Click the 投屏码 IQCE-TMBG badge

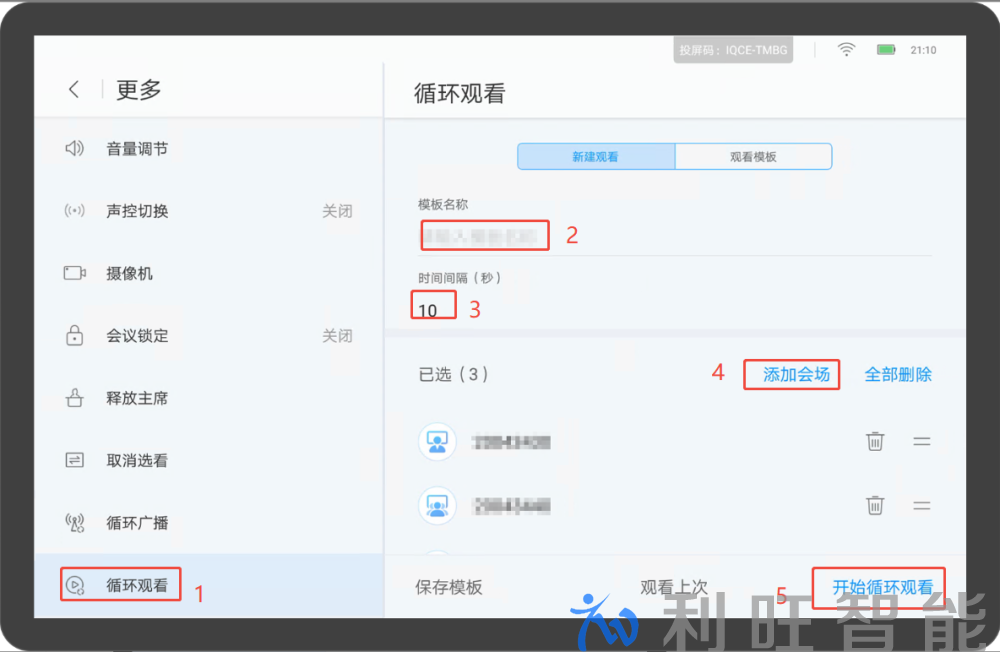(x=733, y=50)
